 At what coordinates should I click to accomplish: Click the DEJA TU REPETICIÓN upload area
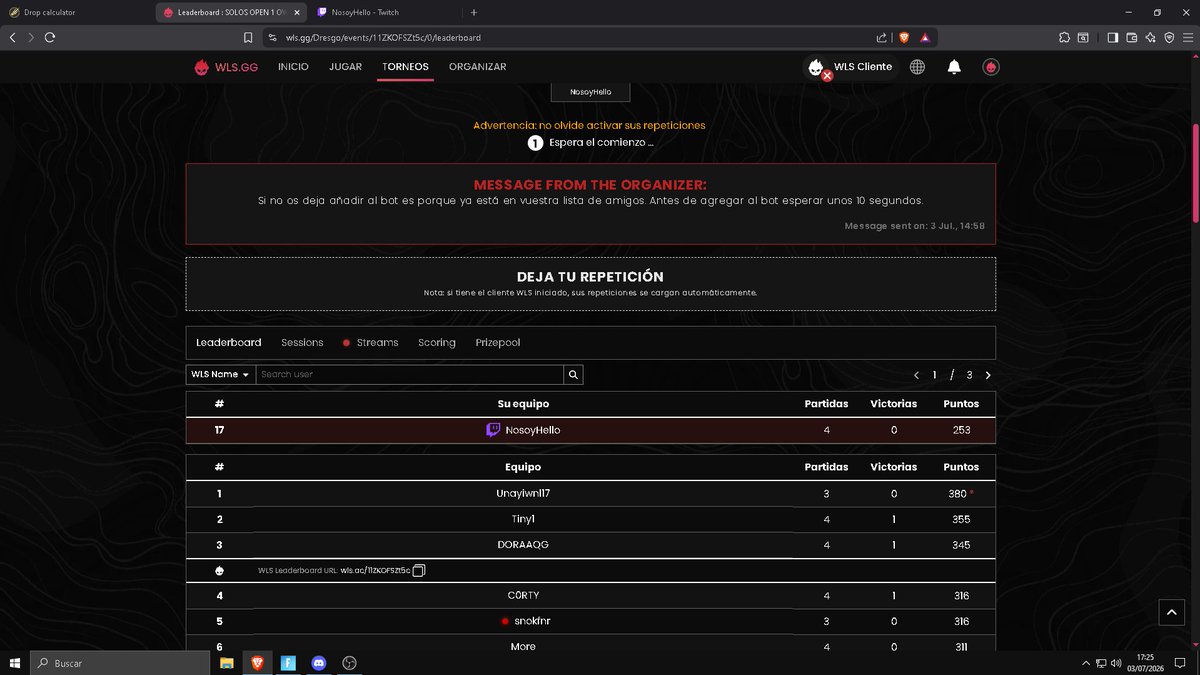(x=590, y=284)
